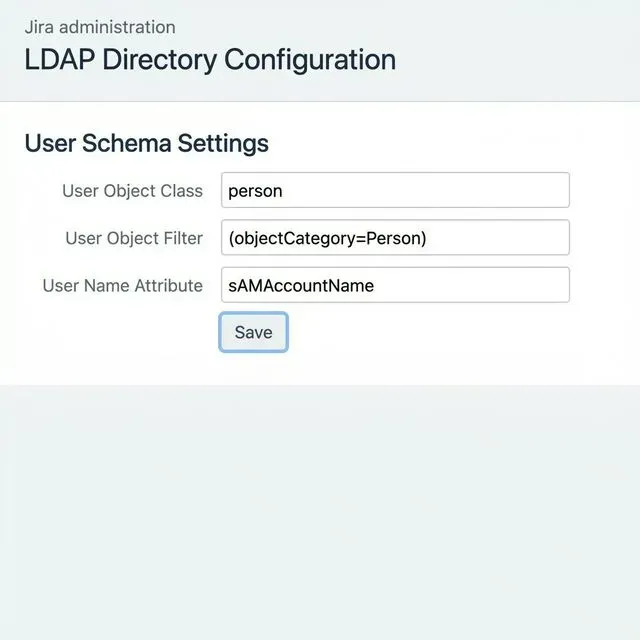Click the '(objectCategory=Person)' filter value text
The height and width of the screenshot is (640, 640).
click(327, 238)
